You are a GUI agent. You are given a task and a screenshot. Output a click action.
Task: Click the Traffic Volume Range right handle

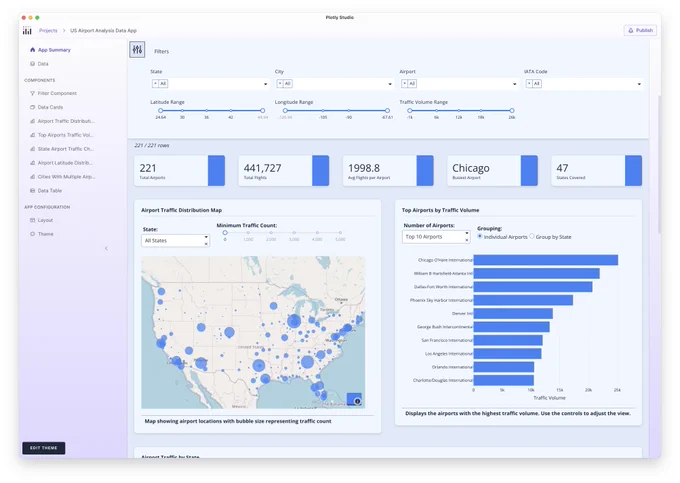tap(512, 111)
